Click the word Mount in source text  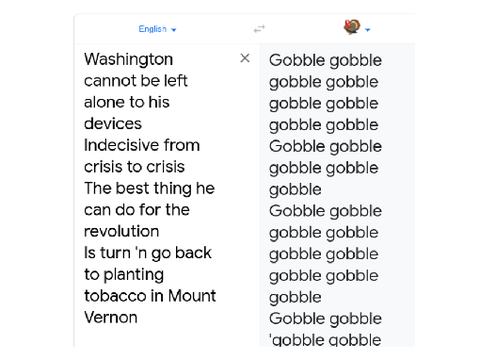pos(192,296)
